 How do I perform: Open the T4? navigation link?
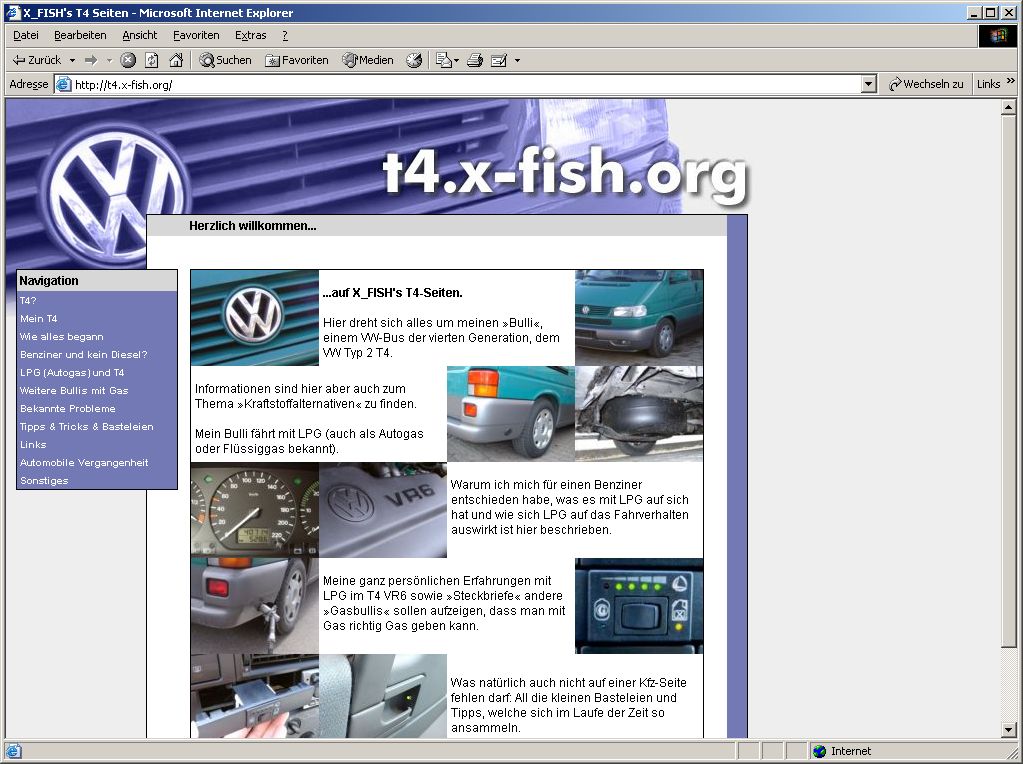point(28,301)
